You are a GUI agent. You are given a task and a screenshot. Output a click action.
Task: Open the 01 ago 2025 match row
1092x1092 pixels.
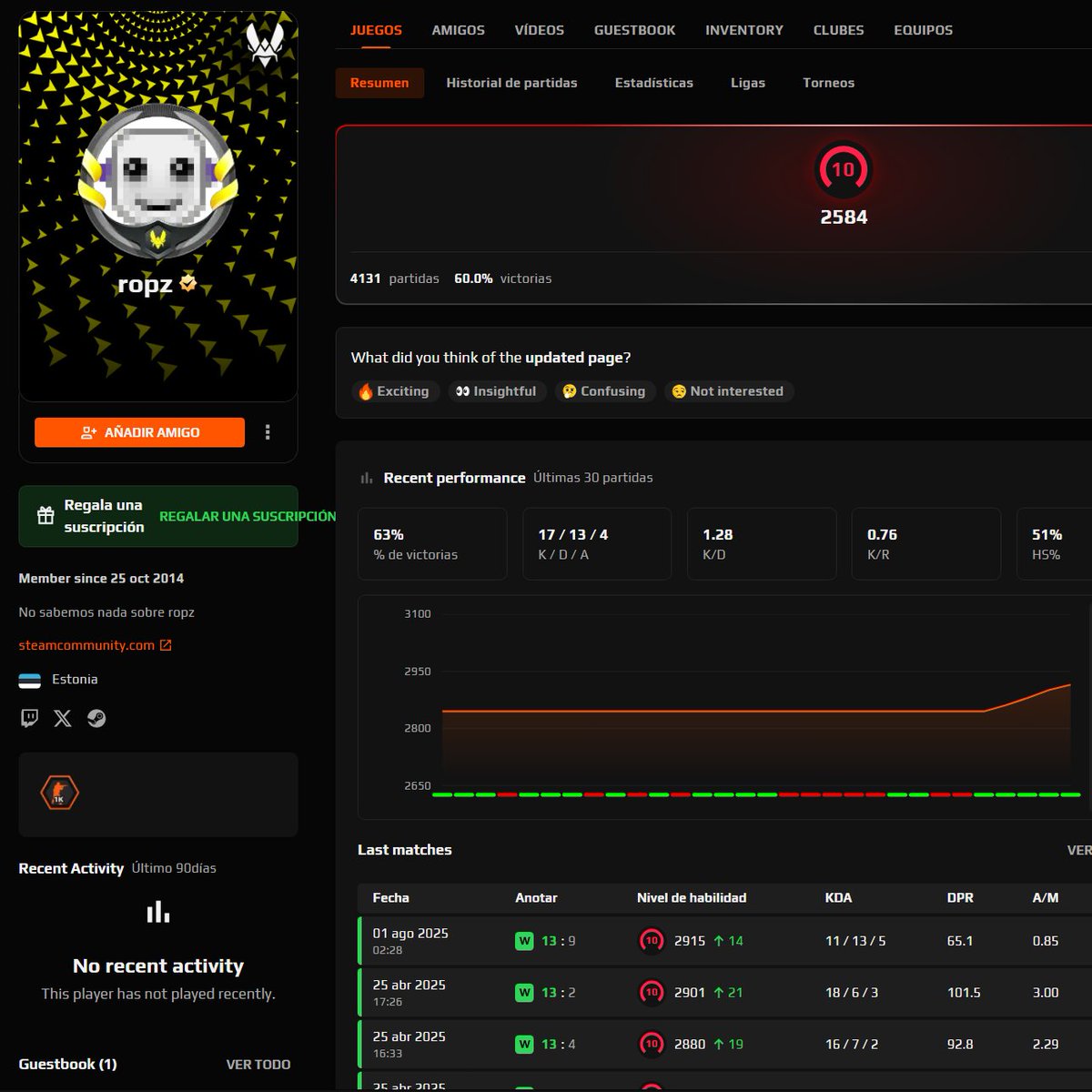click(725, 941)
